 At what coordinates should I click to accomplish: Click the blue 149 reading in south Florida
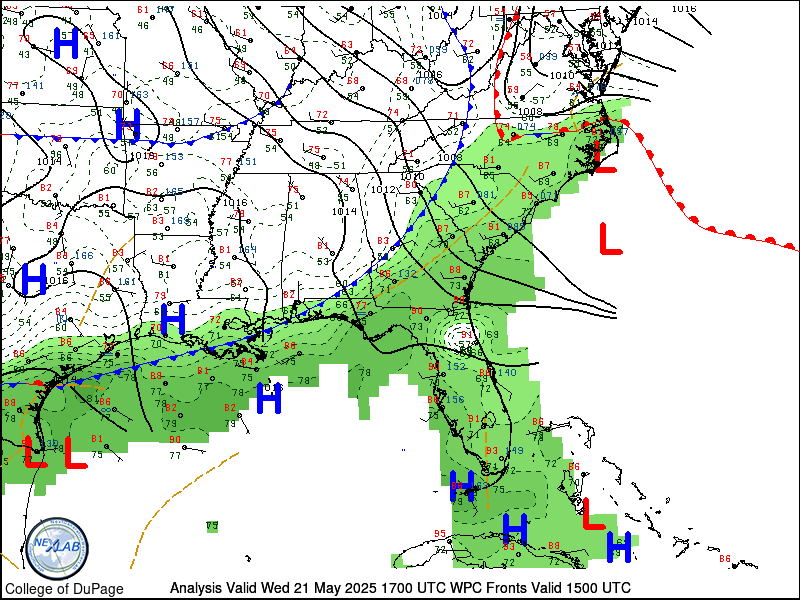(514, 451)
